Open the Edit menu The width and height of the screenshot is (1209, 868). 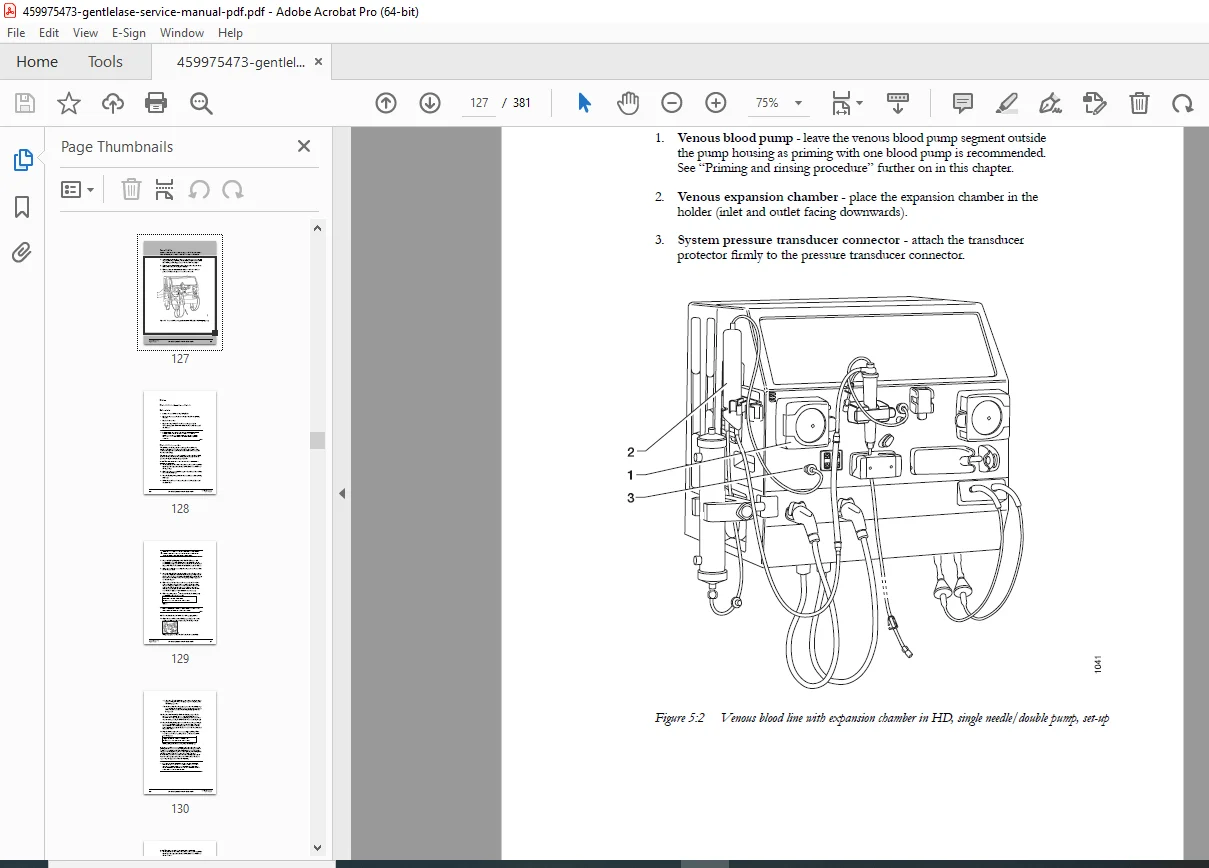tap(49, 33)
